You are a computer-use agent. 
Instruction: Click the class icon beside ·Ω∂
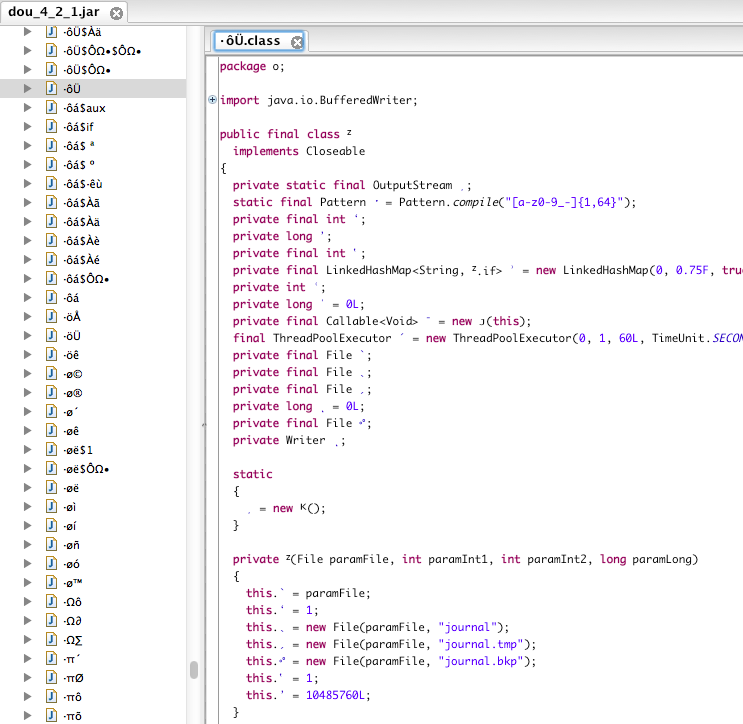[x=51, y=621]
